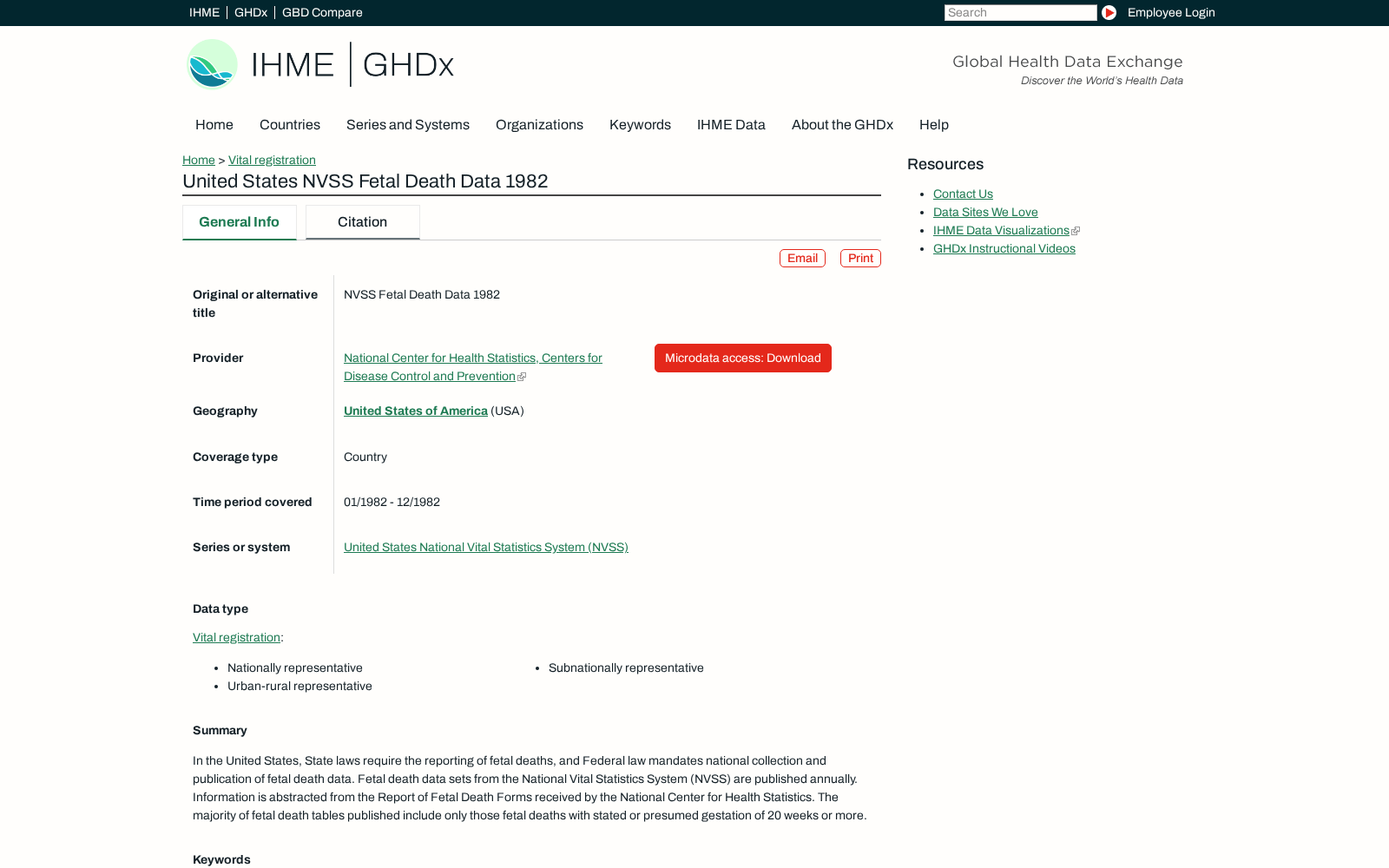Open National Center for Health Statistics link
This screenshot has width=1389, height=868.
473,367
